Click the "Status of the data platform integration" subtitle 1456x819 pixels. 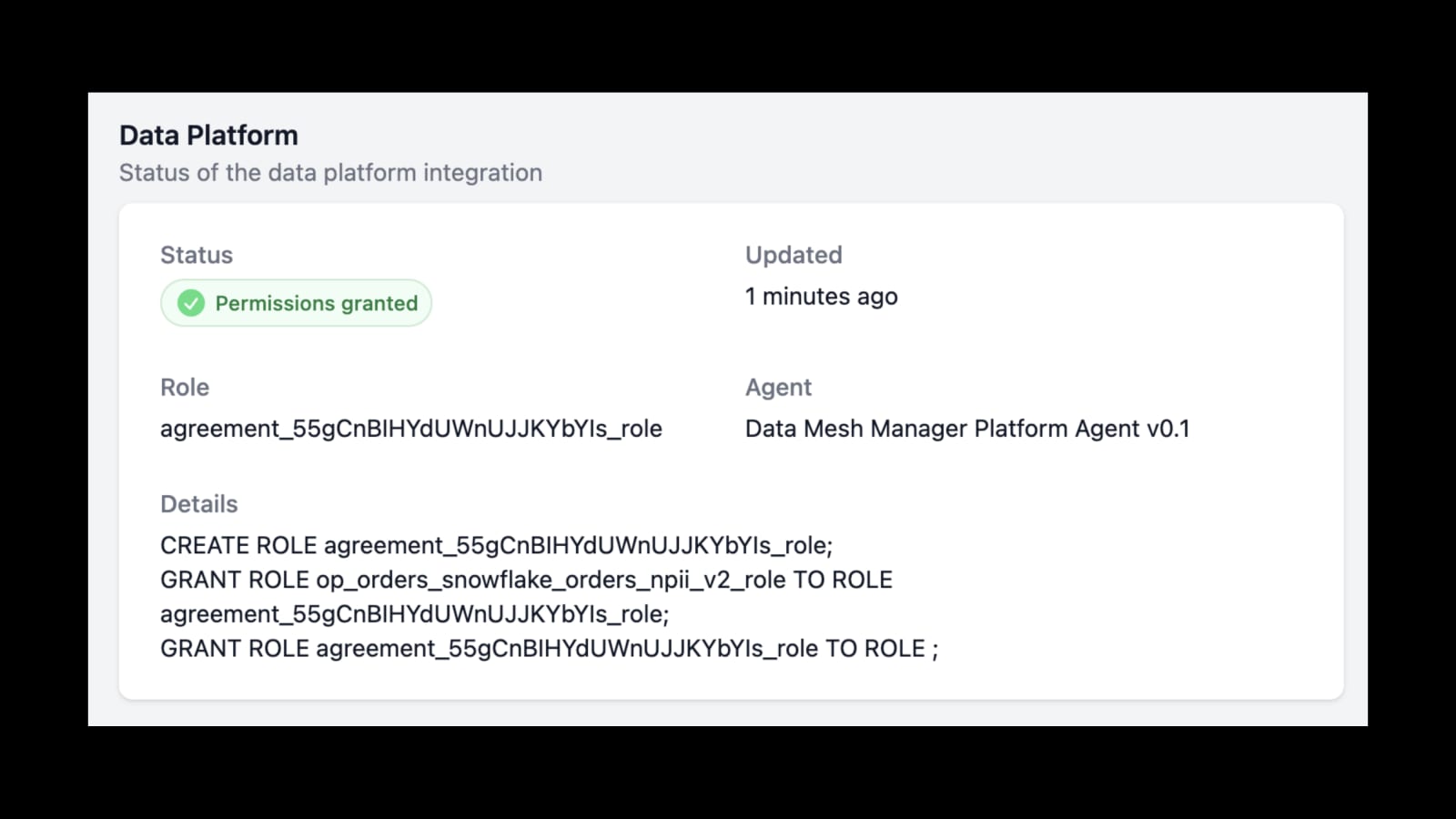330,173
